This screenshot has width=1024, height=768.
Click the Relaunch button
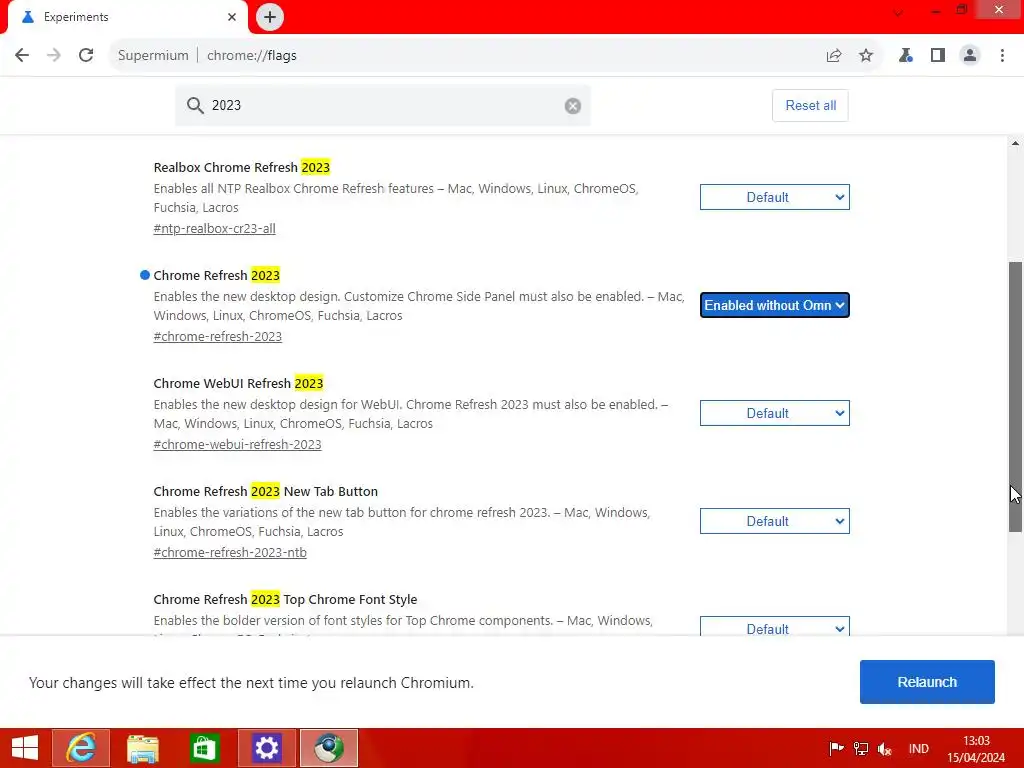tap(927, 682)
